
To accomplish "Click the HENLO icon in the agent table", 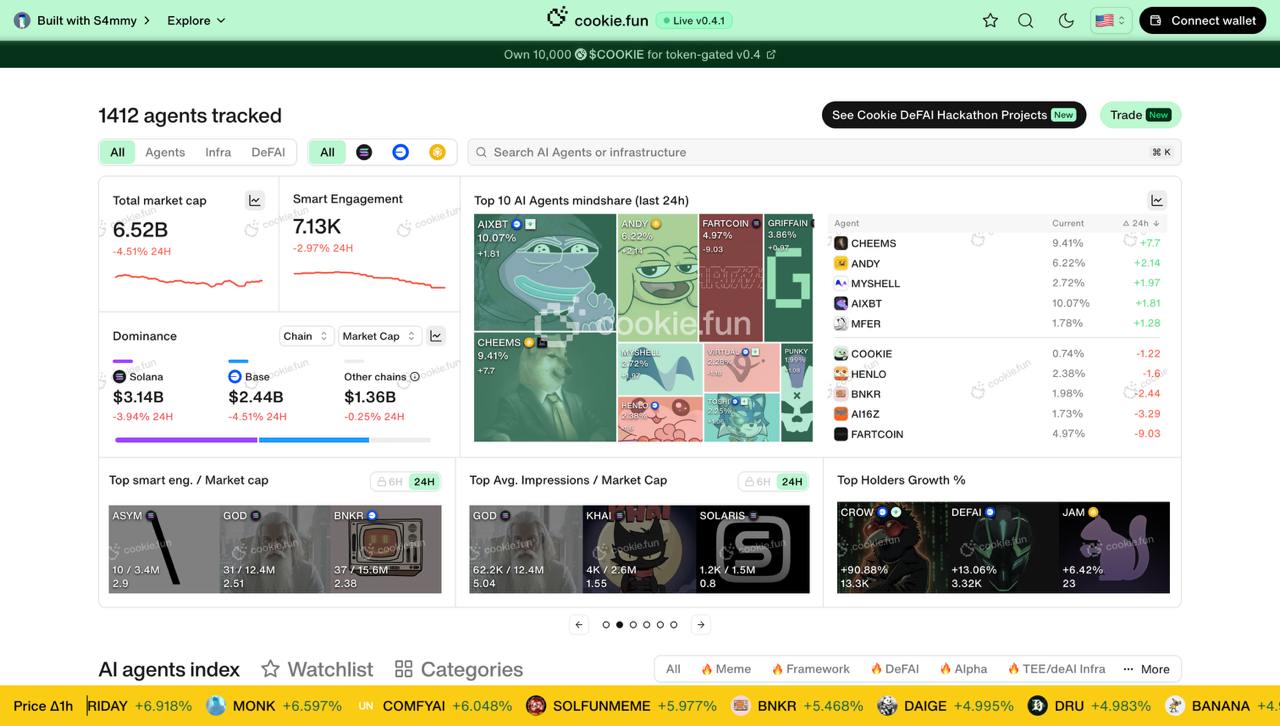I will (x=841, y=374).
